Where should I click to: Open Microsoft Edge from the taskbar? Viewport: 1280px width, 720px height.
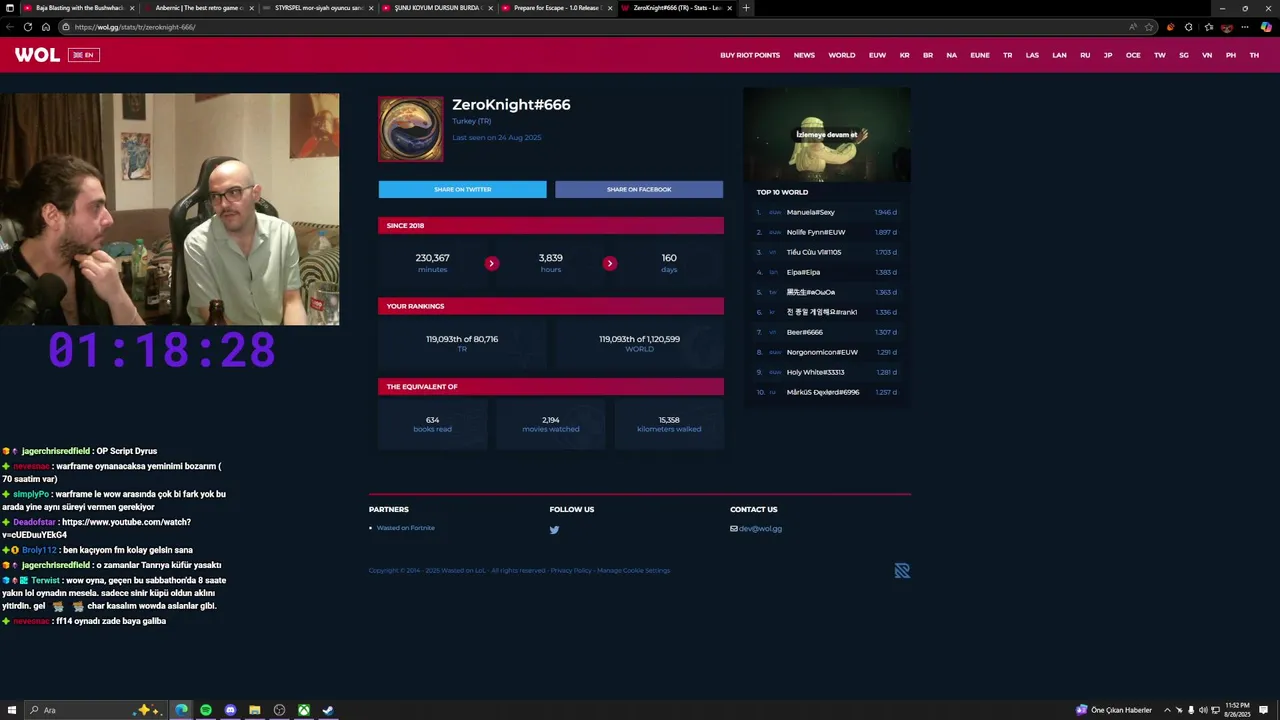tap(181, 710)
